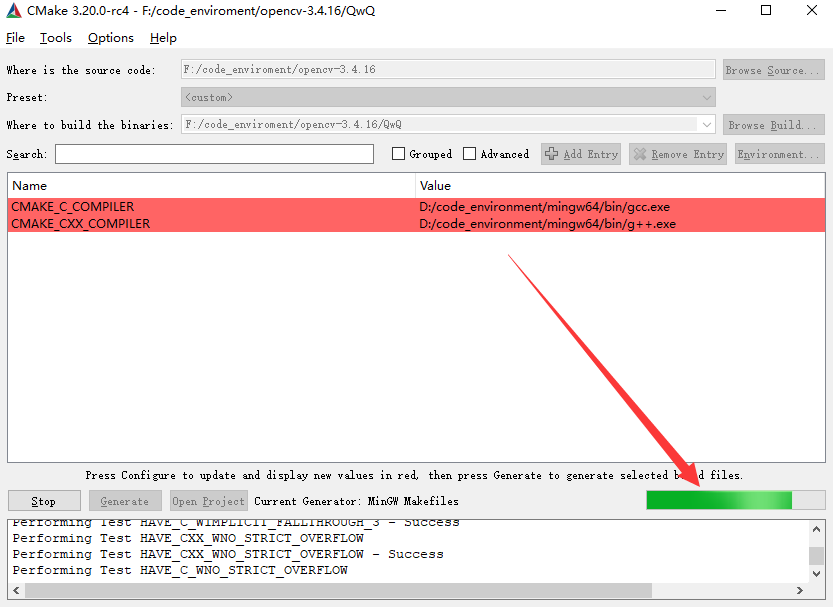Click the log horizontal scroll right arrow

pyautogui.click(x=800, y=591)
